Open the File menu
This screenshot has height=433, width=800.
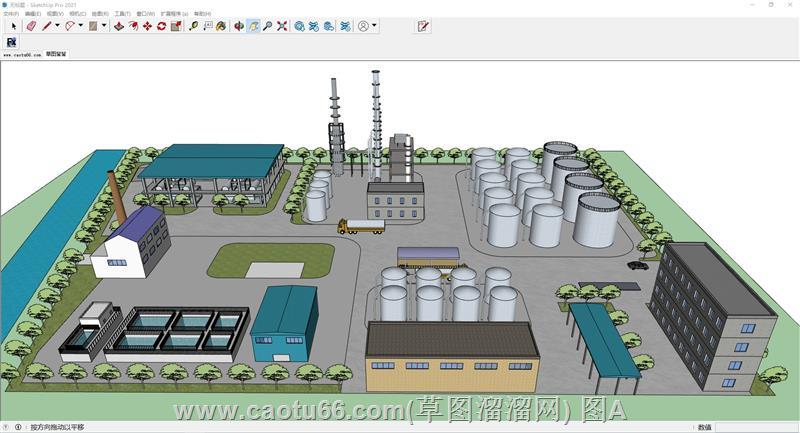(x=11, y=14)
